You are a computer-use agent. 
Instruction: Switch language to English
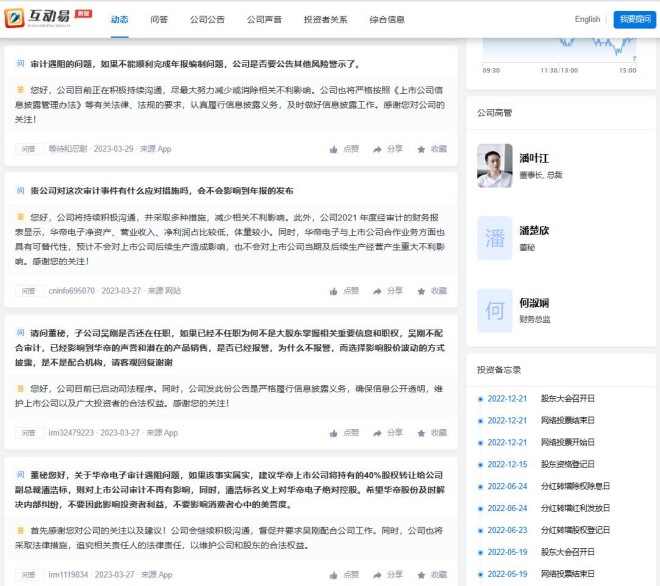[x=587, y=19]
